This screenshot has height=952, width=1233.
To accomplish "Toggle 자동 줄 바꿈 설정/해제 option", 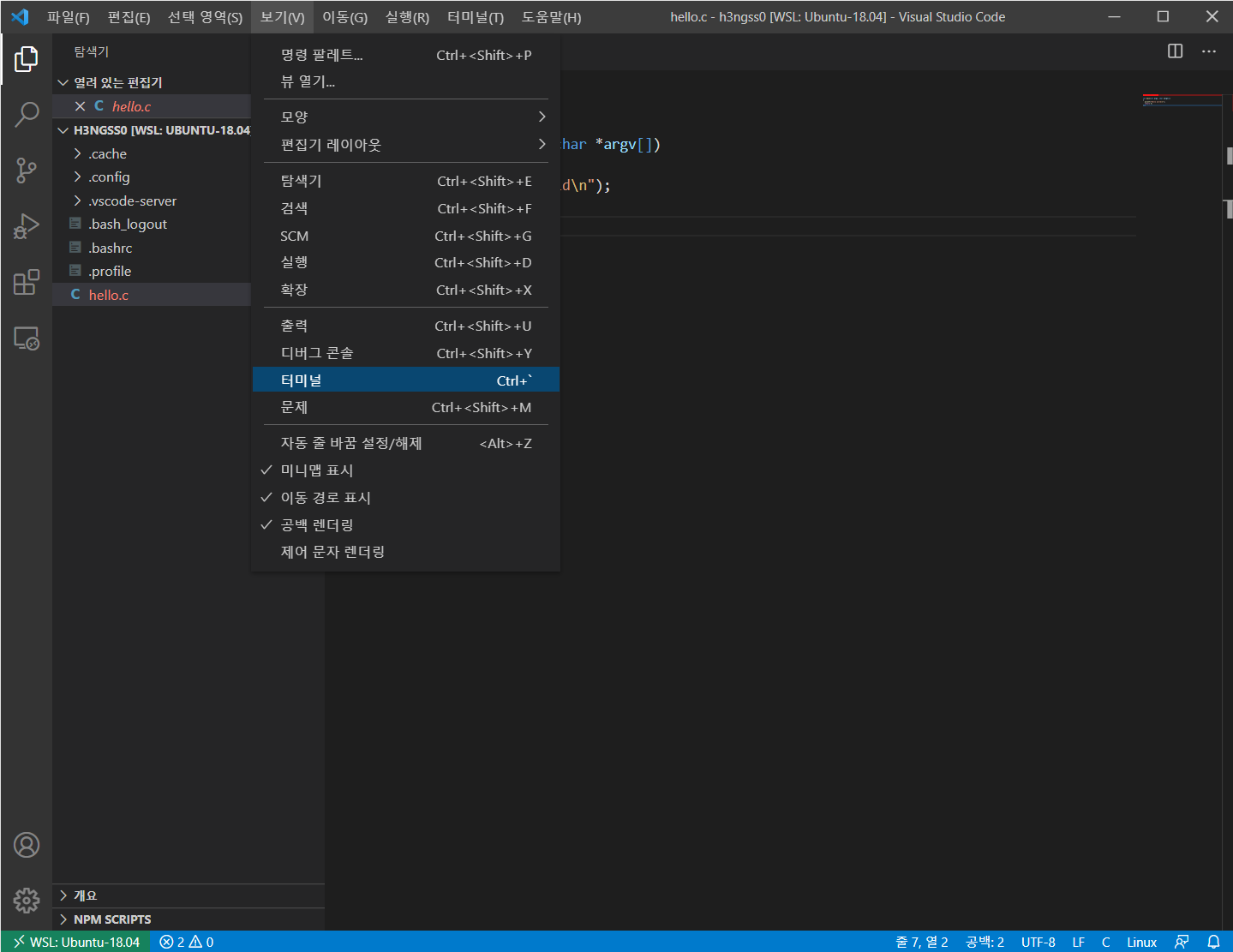I will coord(406,443).
